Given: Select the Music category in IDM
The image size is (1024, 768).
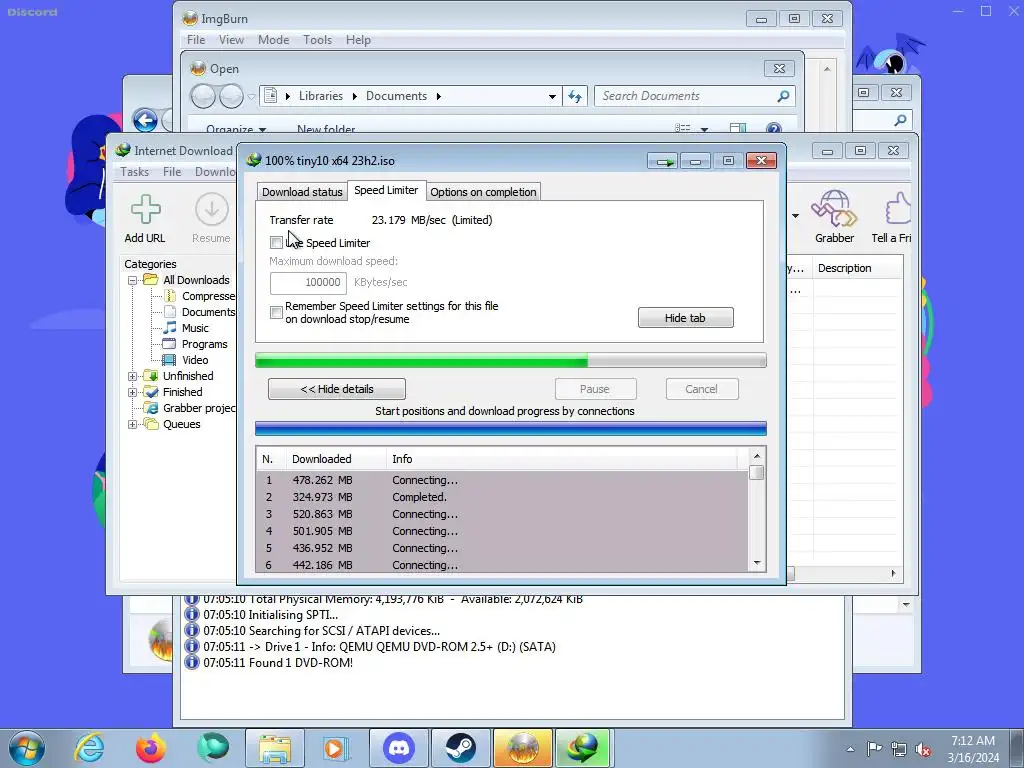Looking at the screenshot, I should click(x=195, y=328).
